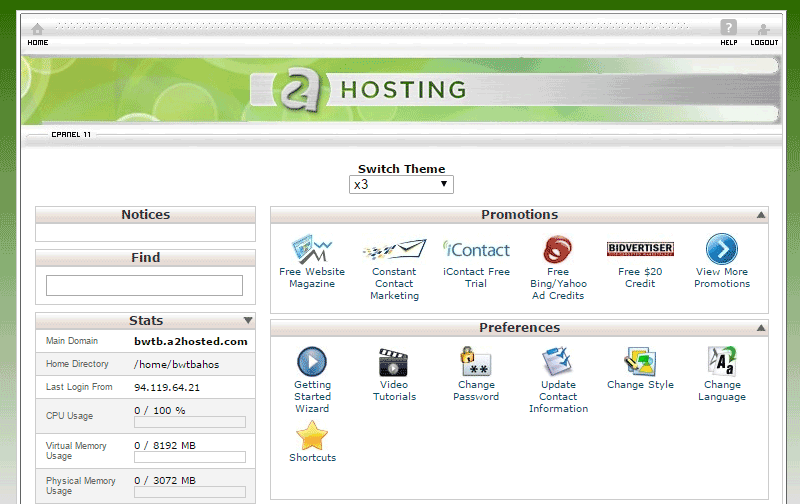Open Update Contact Information notepad icon
Image resolution: width=800 pixels, height=504 pixels.
558,361
